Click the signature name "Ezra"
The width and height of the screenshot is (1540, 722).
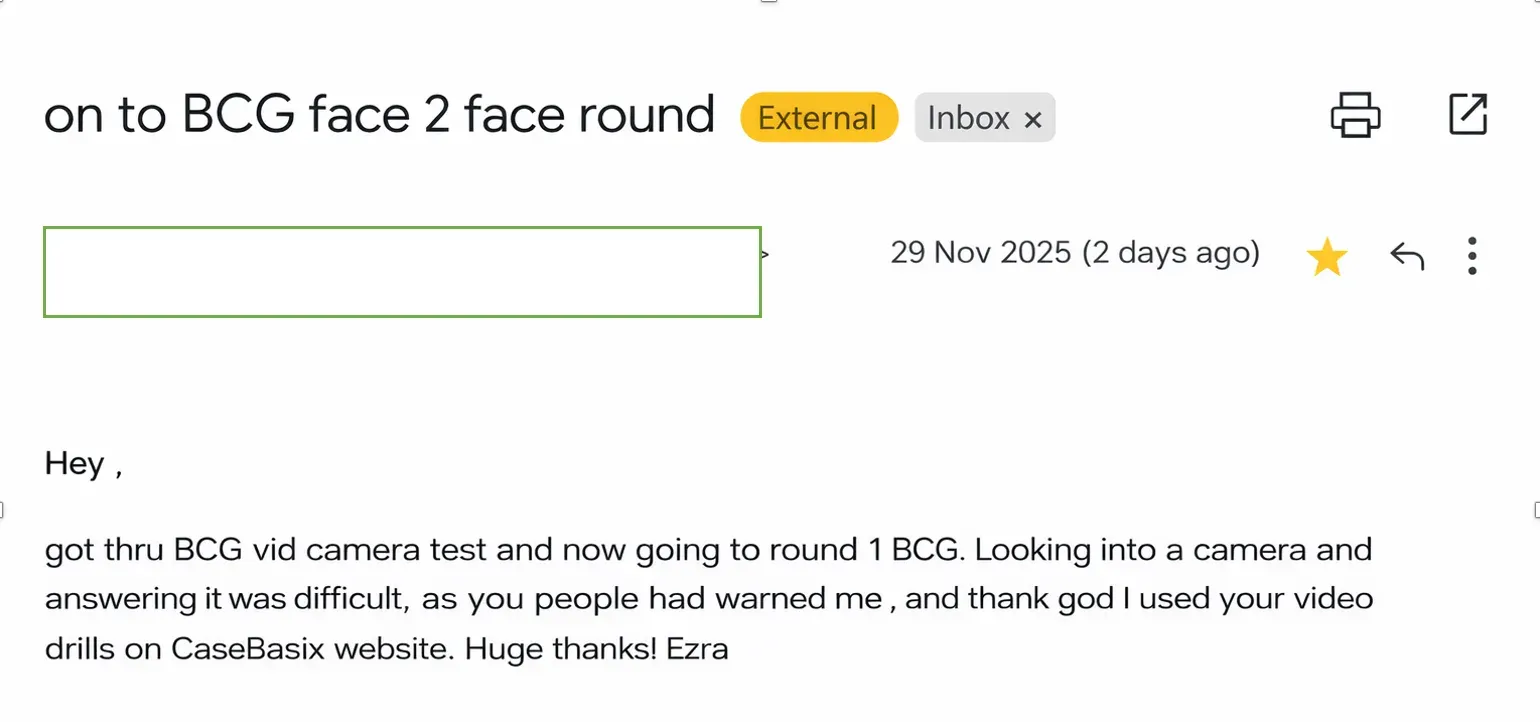coord(698,649)
